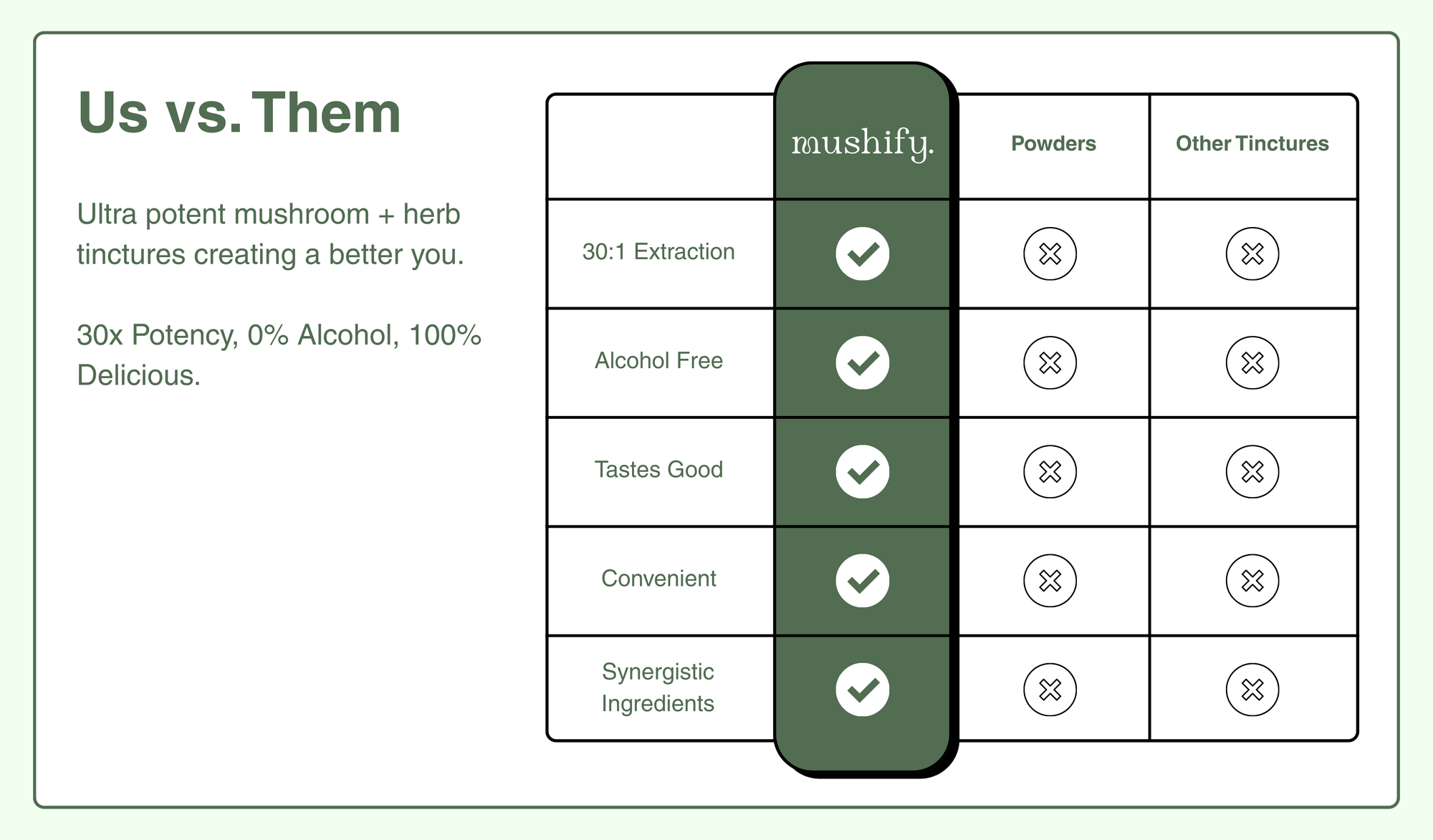Viewport: 1433px width, 840px height.
Task: Click the Powders X mark for 30:1 Extraction
Action: pyautogui.click(x=1050, y=254)
